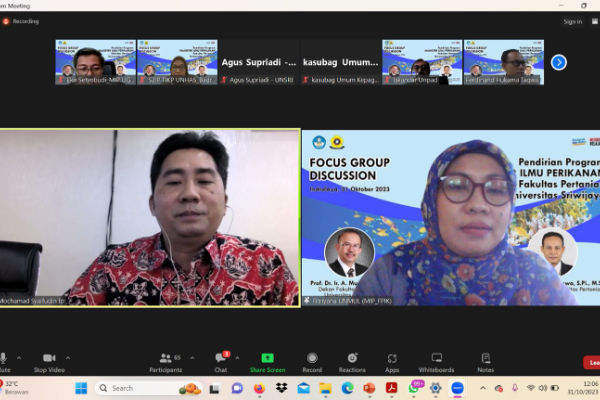Open Dropbox from the taskbar
600x400 pixels.
click(x=282, y=389)
